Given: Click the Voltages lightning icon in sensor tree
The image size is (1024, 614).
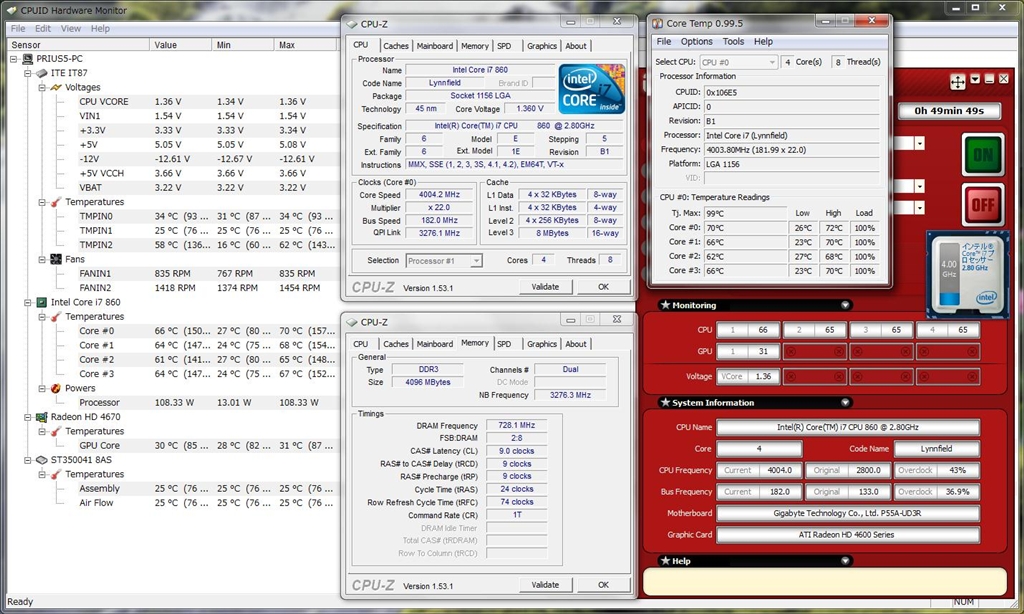Looking at the screenshot, I should 56,87.
